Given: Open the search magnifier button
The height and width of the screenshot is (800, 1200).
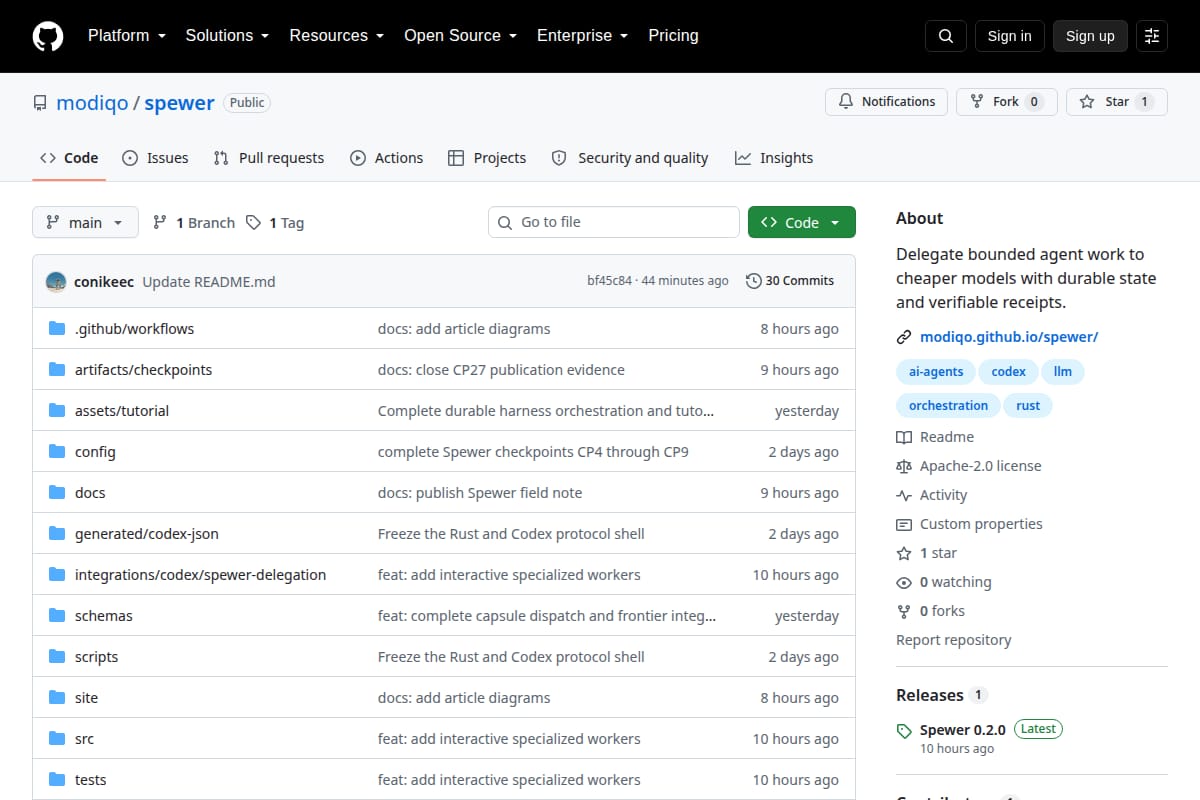Looking at the screenshot, I should (946, 36).
